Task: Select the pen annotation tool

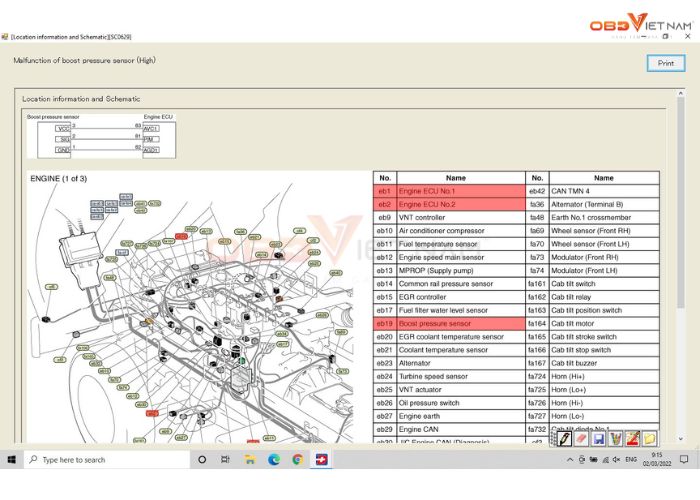Action: coord(564,438)
